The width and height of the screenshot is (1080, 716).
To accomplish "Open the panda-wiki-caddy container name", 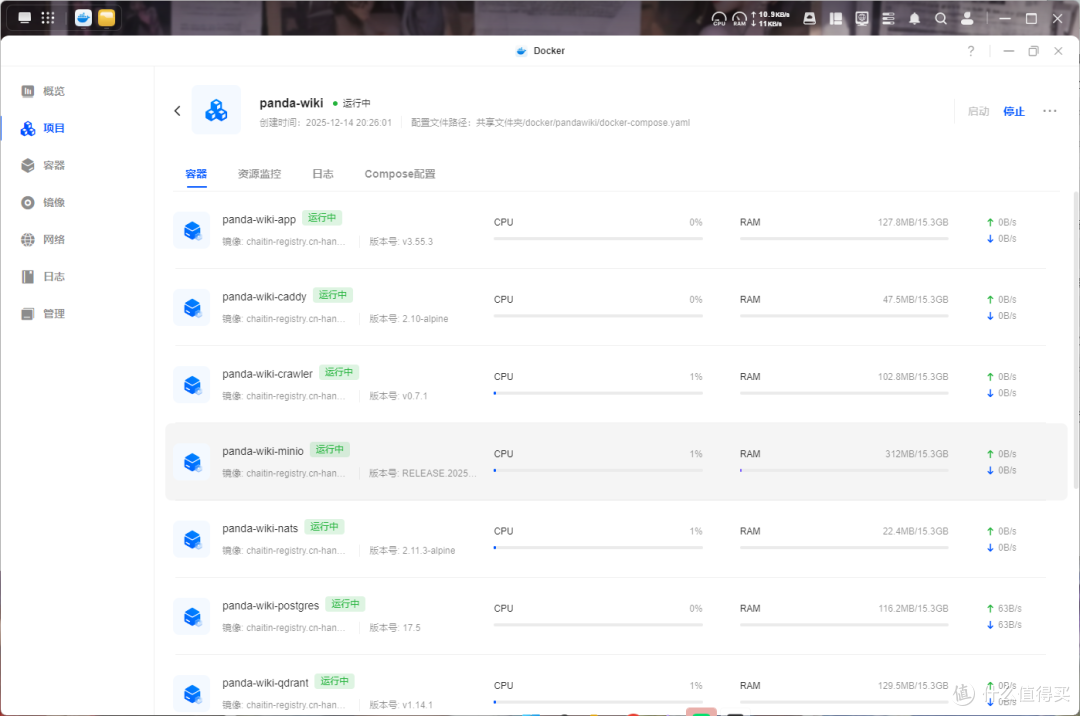I will (x=264, y=297).
